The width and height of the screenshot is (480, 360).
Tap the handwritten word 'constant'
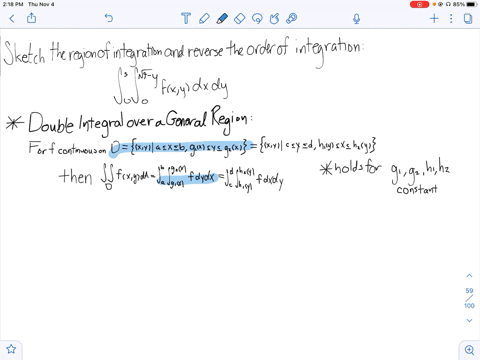pos(417,190)
